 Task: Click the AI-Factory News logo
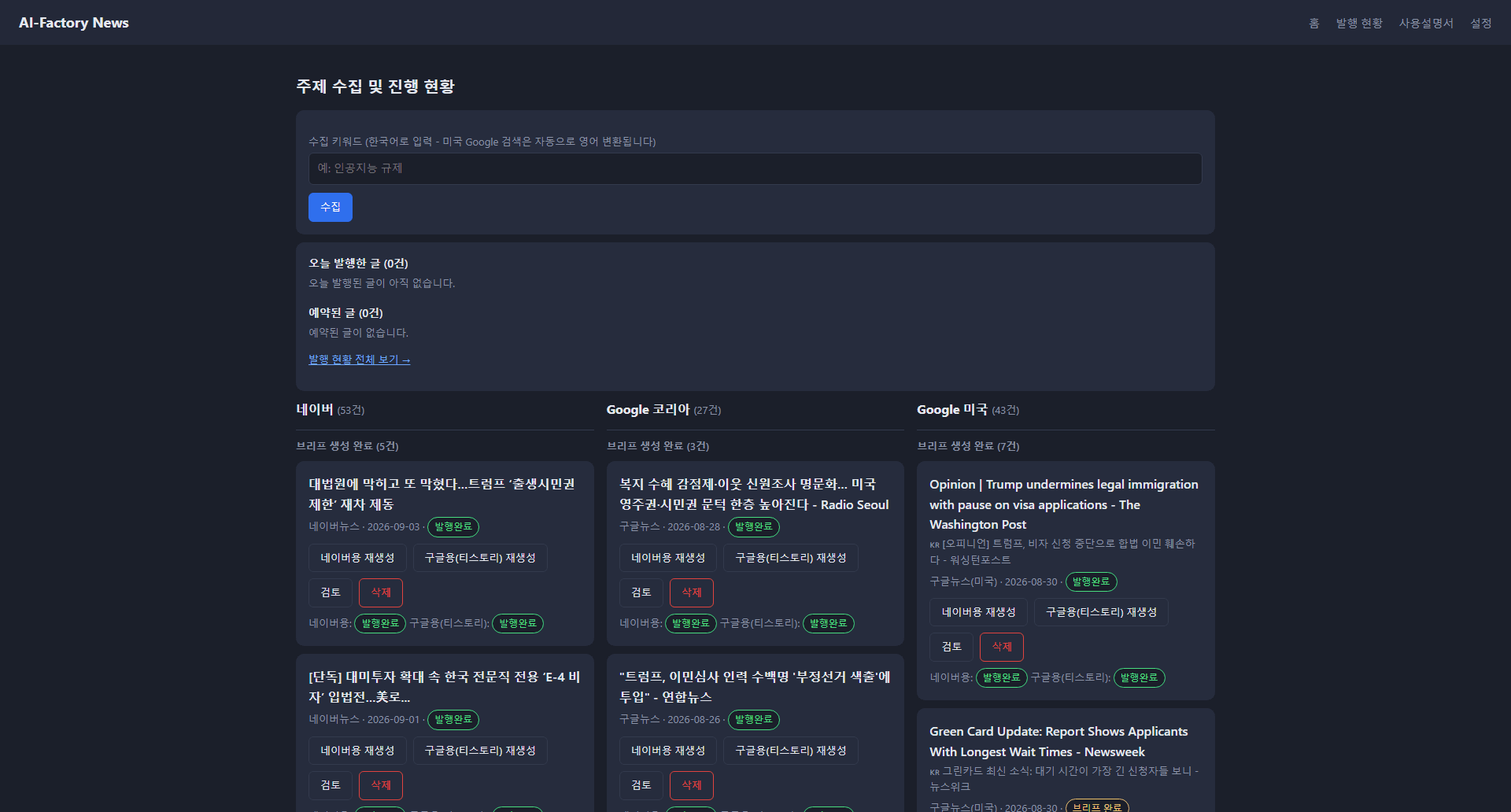(74, 23)
